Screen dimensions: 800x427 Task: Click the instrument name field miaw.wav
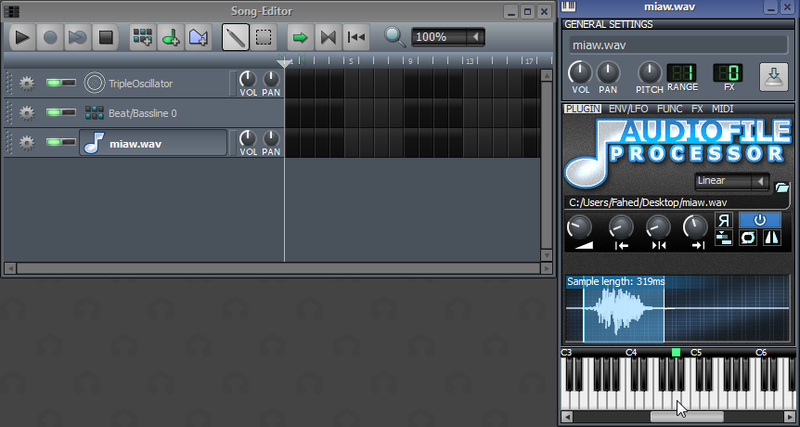coord(679,45)
